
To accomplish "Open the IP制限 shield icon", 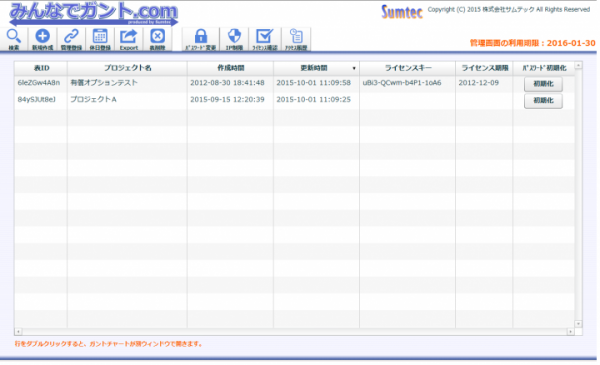I will coord(234,39).
